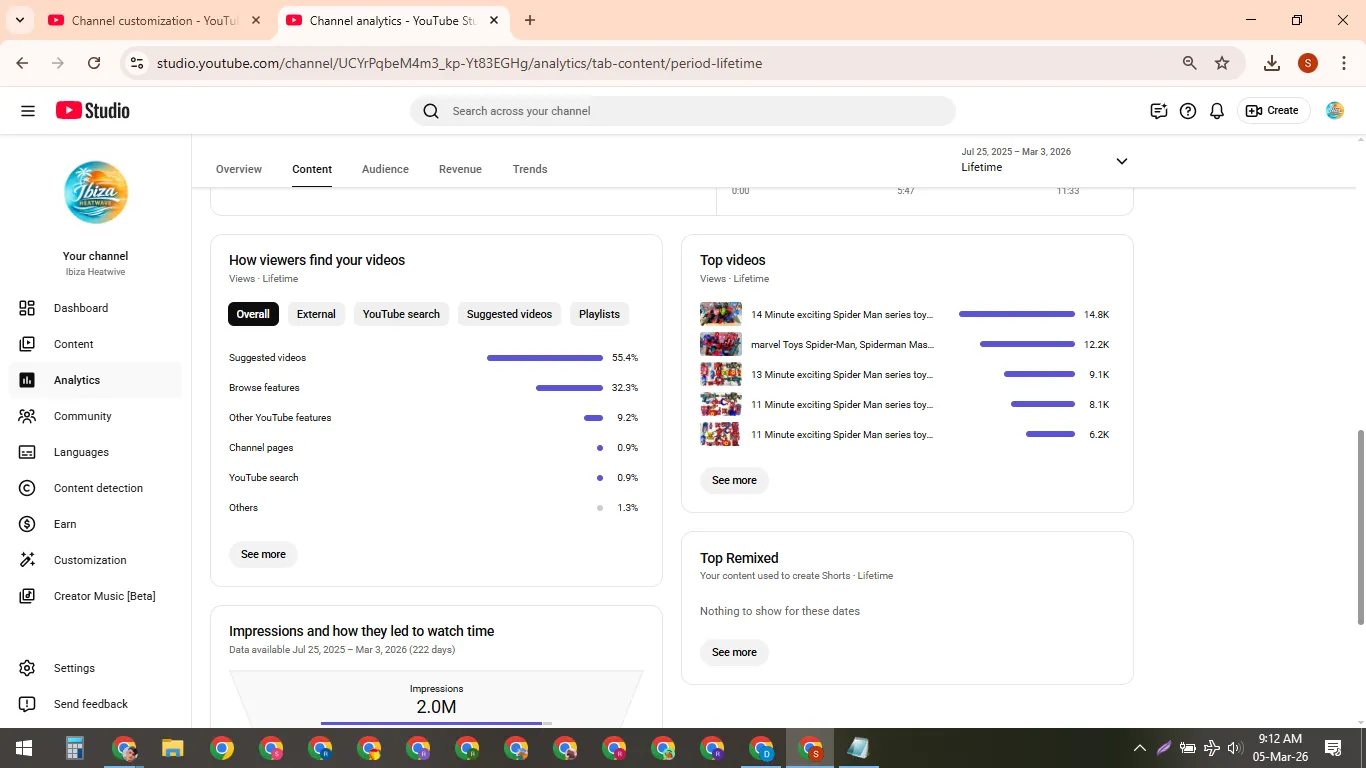The width and height of the screenshot is (1366, 768).
Task: Open Dashboard in the sidebar
Action: pyautogui.click(x=96, y=308)
